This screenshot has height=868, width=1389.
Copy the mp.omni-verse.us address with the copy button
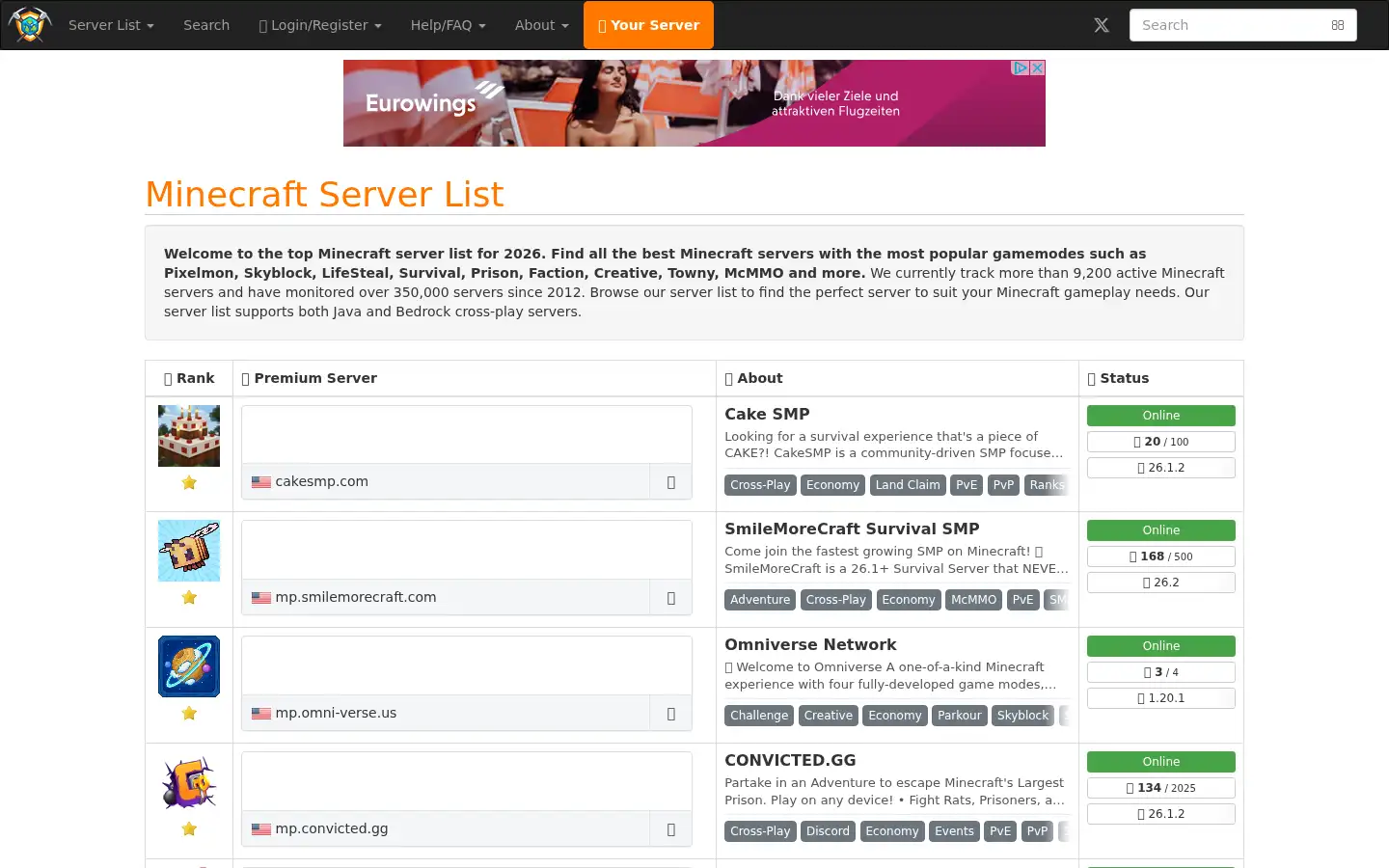pyautogui.click(x=671, y=714)
